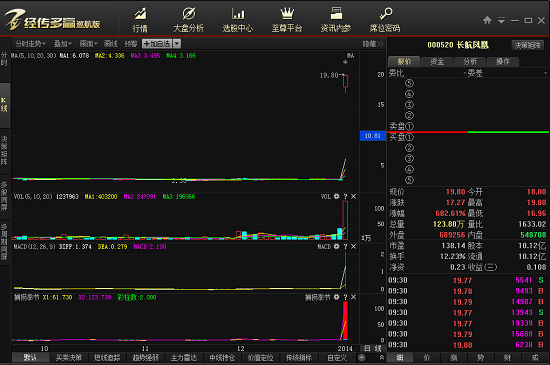Click the blue 10.81 price marker
Viewport: 550px width, 365px height.
[373, 136]
